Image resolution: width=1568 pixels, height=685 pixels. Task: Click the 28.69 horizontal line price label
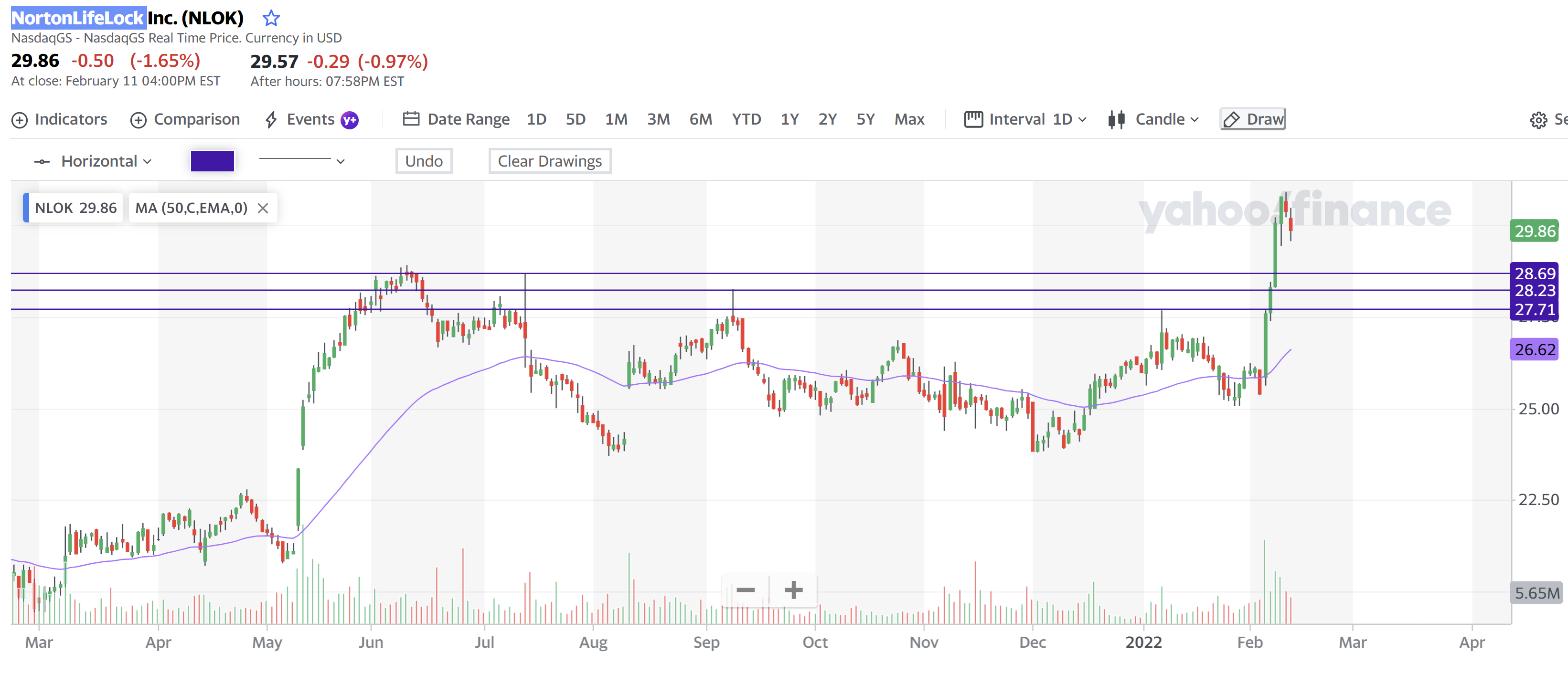point(1535,273)
